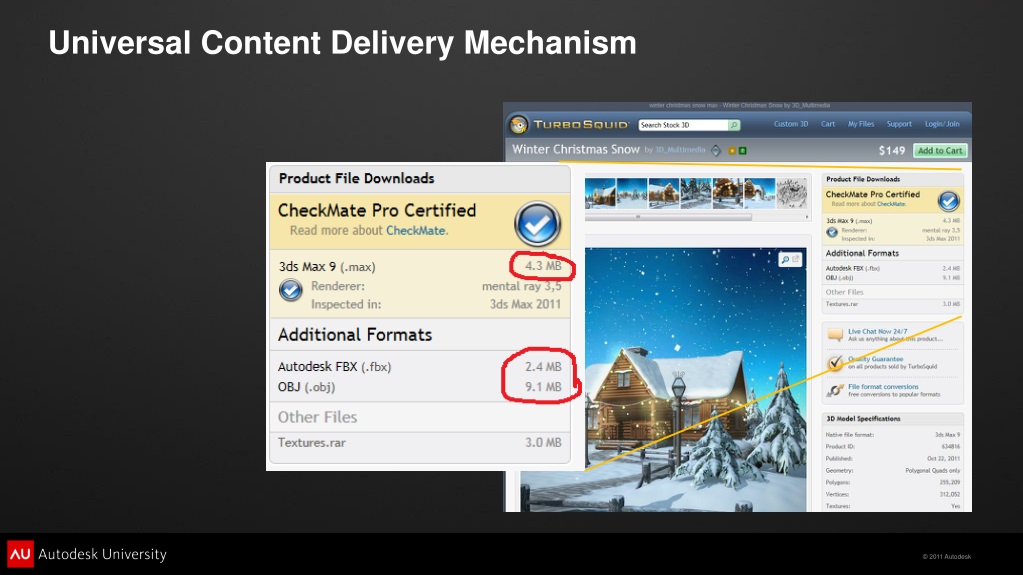1023x575 pixels.
Task: Click Product ID value "634816"
Action: [950, 446]
